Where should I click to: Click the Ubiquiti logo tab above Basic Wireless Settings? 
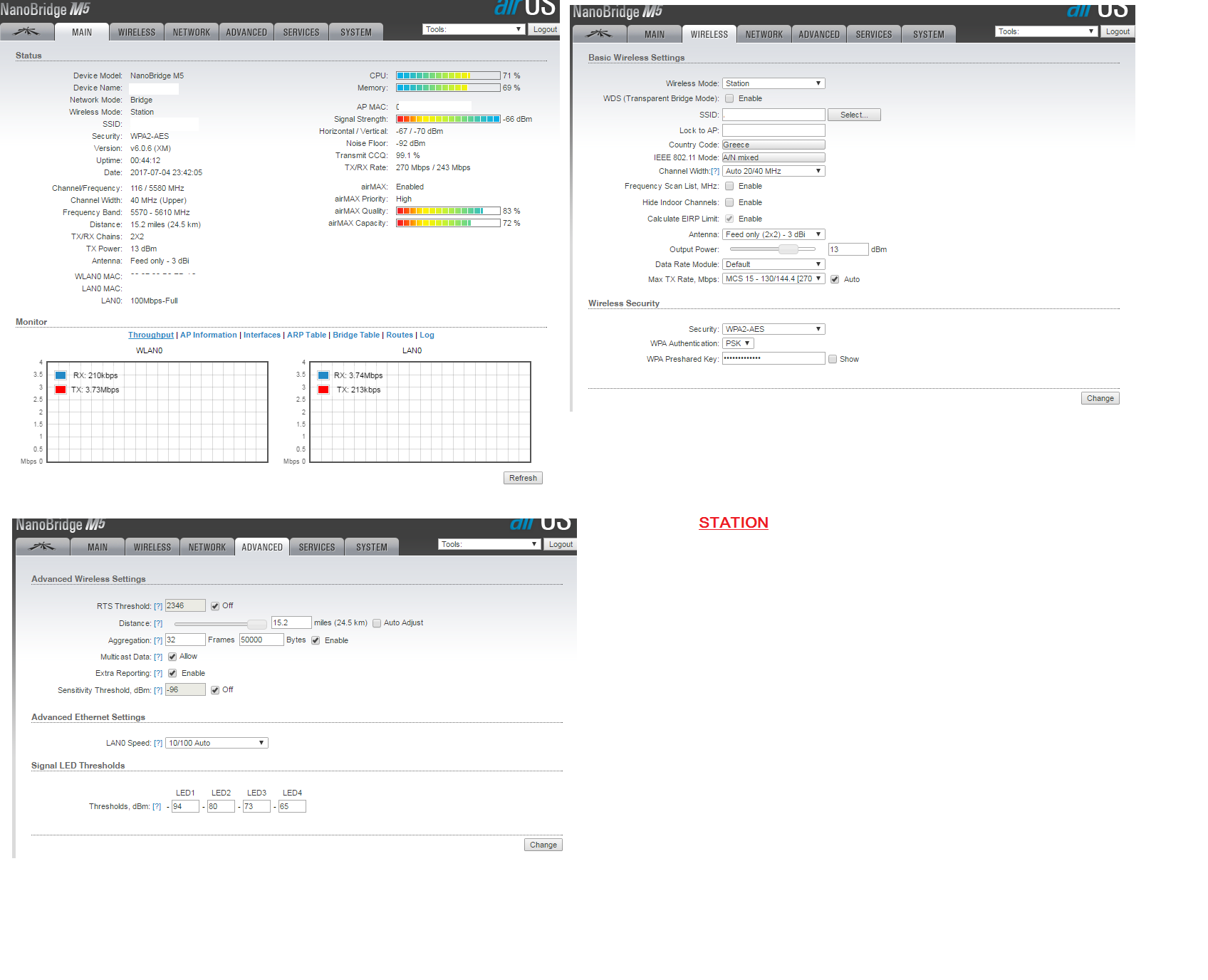coord(599,34)
